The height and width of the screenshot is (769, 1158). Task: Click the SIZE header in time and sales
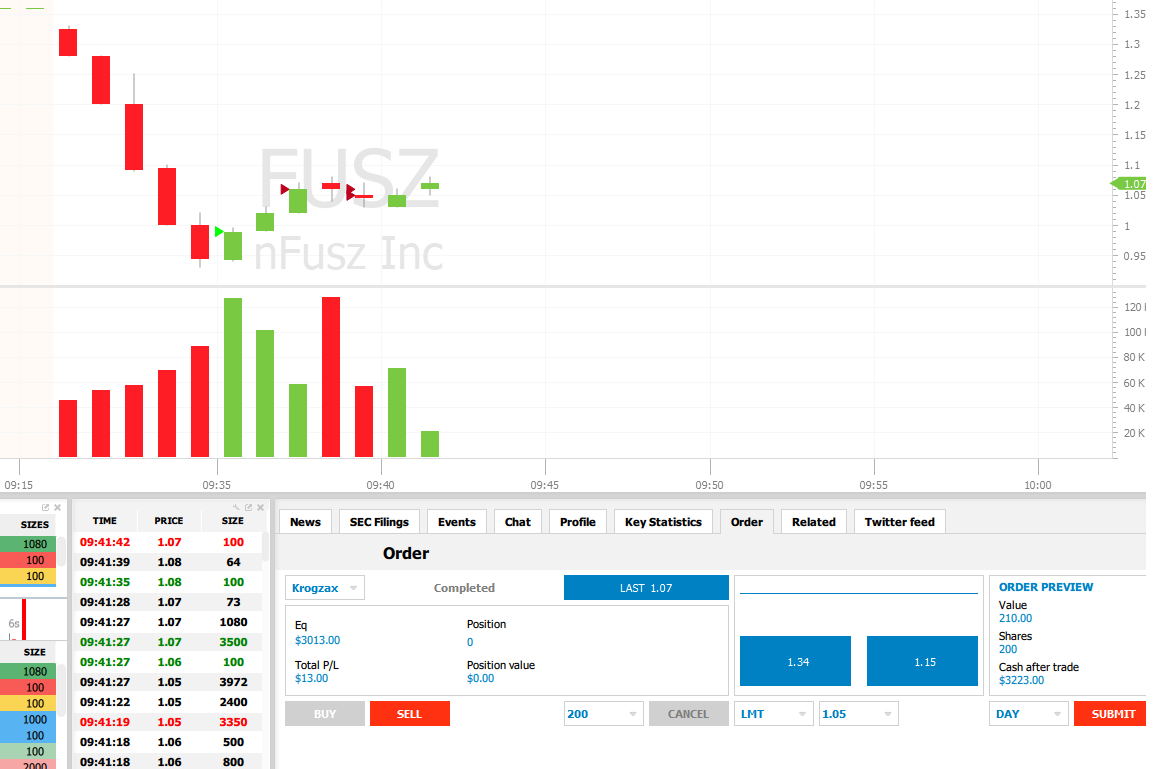pyautogui.click(x=233, y=521)
